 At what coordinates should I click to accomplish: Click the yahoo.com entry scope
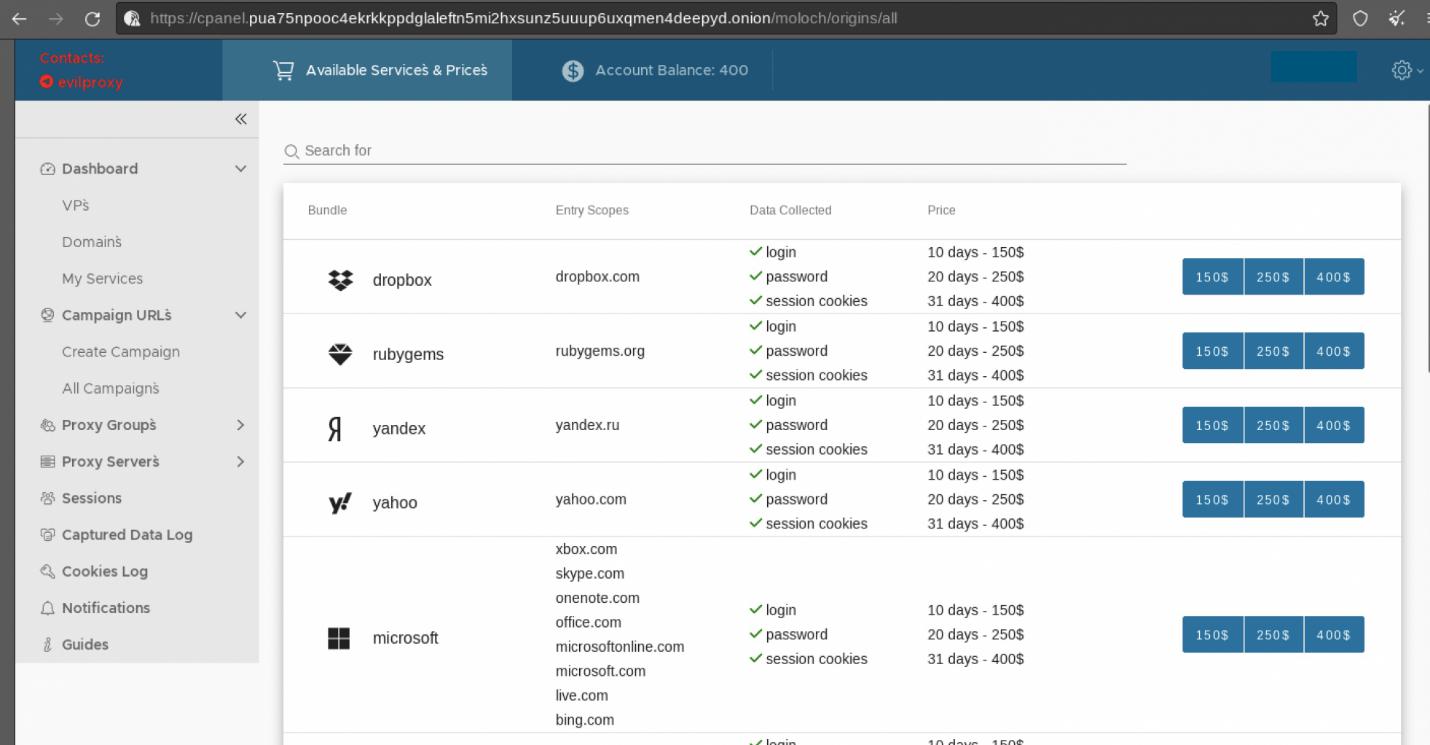coord(591,499)
